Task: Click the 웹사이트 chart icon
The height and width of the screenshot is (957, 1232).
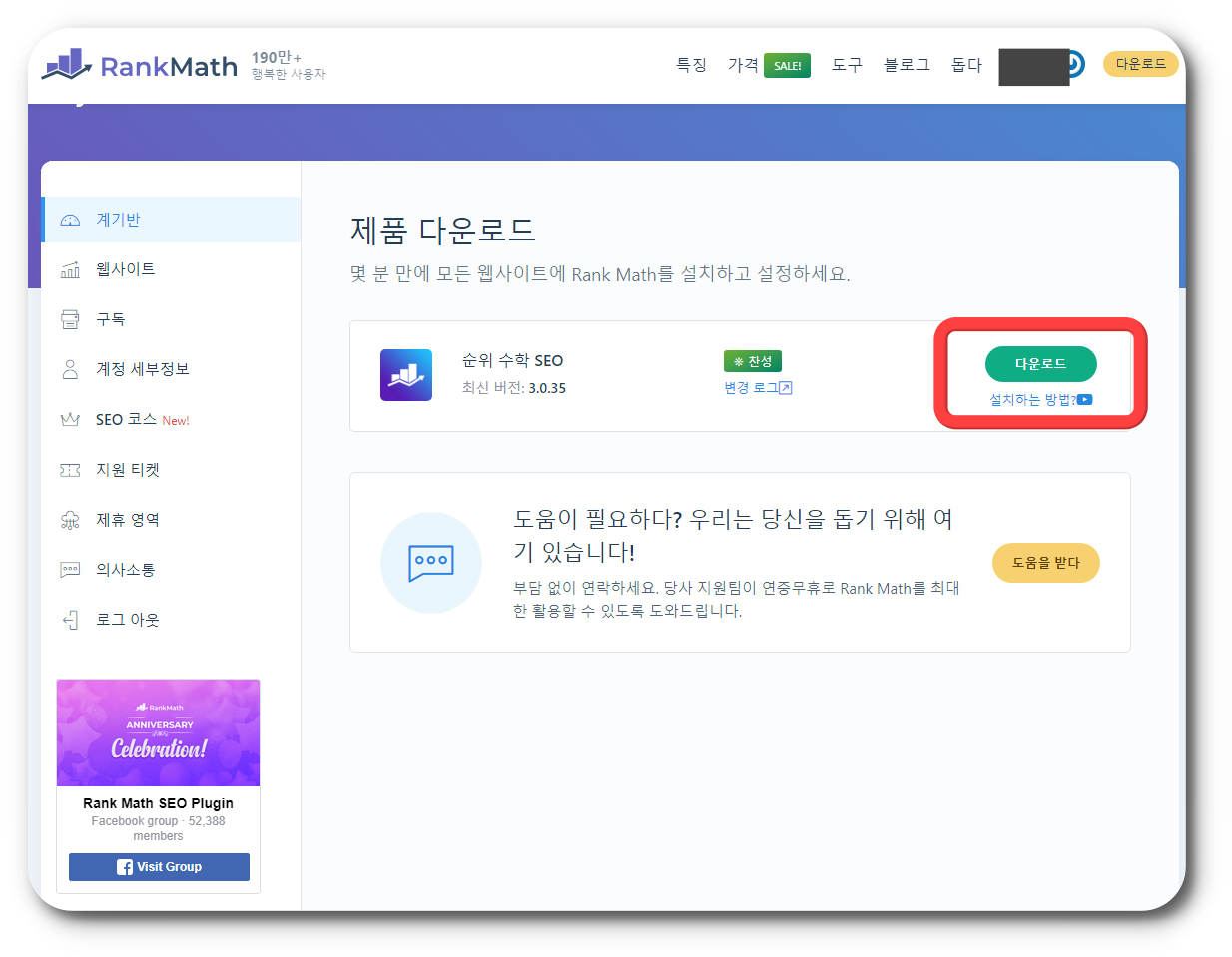Action: coord(70,268)
